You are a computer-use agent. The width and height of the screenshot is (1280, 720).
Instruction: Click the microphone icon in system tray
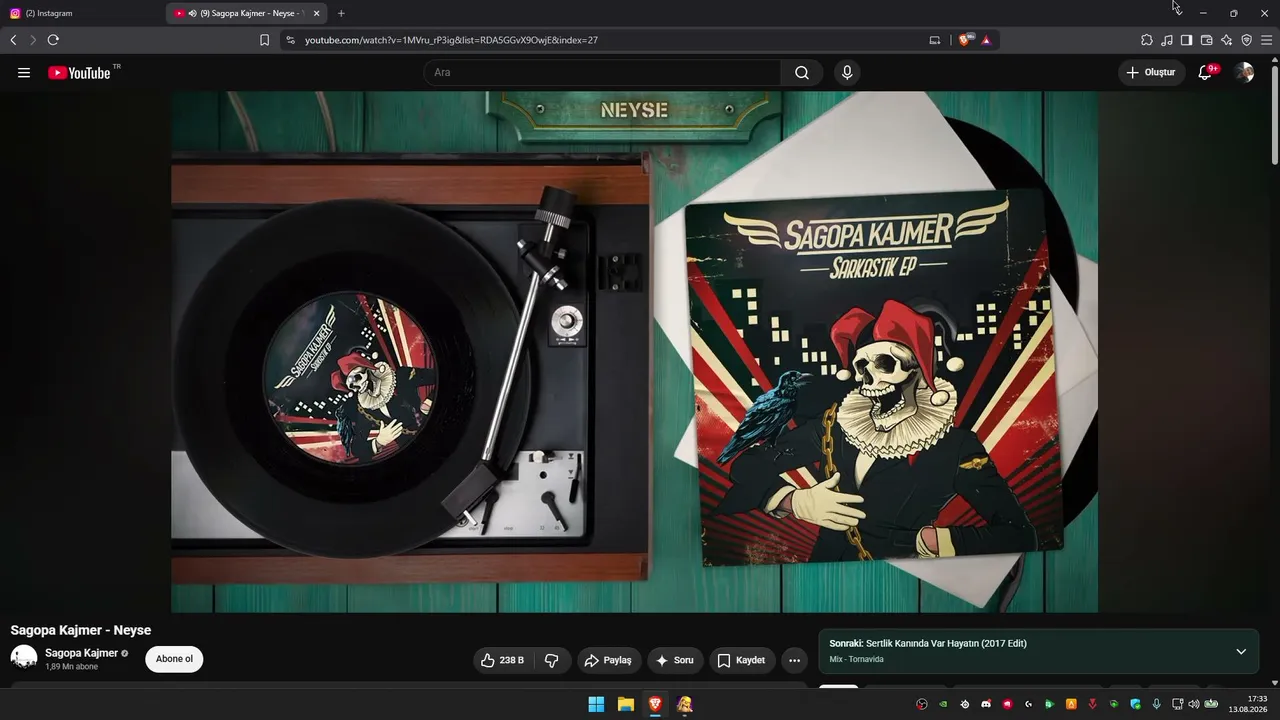[1156, 704]
